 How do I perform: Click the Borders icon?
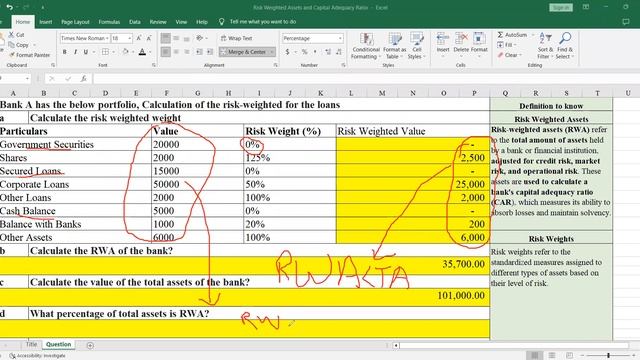tap(105, 52)
